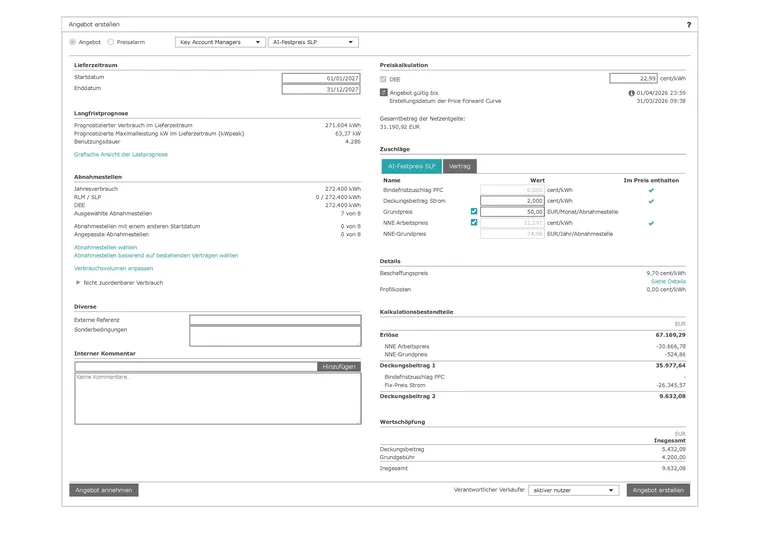Focus the Externe Referenz text field
760x537 pixels.
[x=275, y=320]
